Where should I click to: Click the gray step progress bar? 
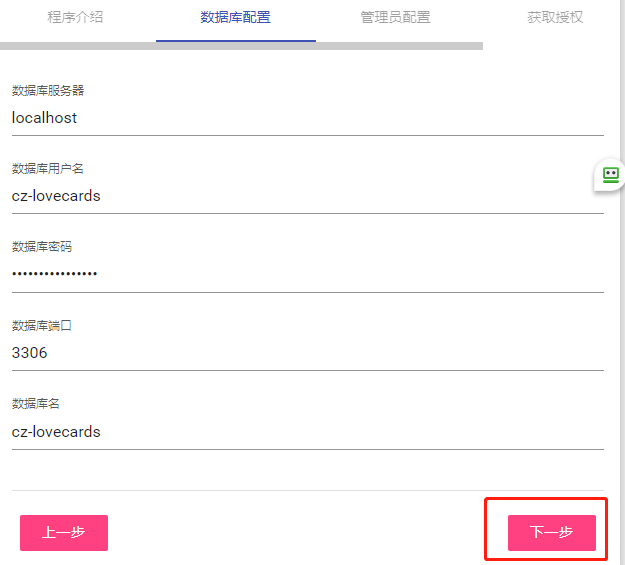400,46
